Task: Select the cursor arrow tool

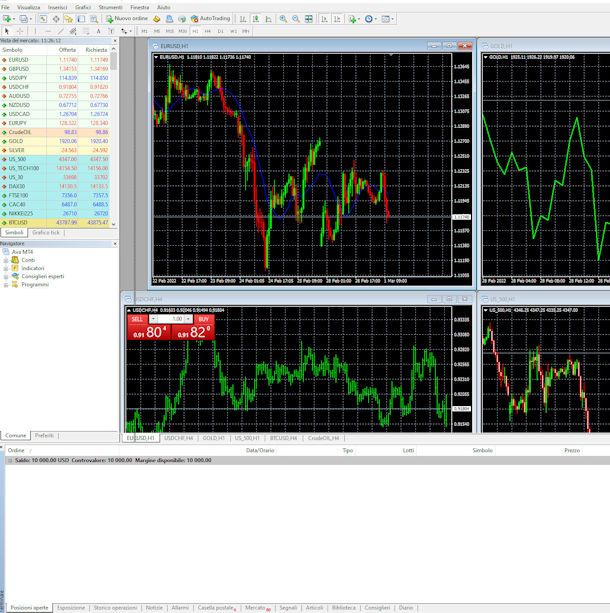Action: [7, 31]
